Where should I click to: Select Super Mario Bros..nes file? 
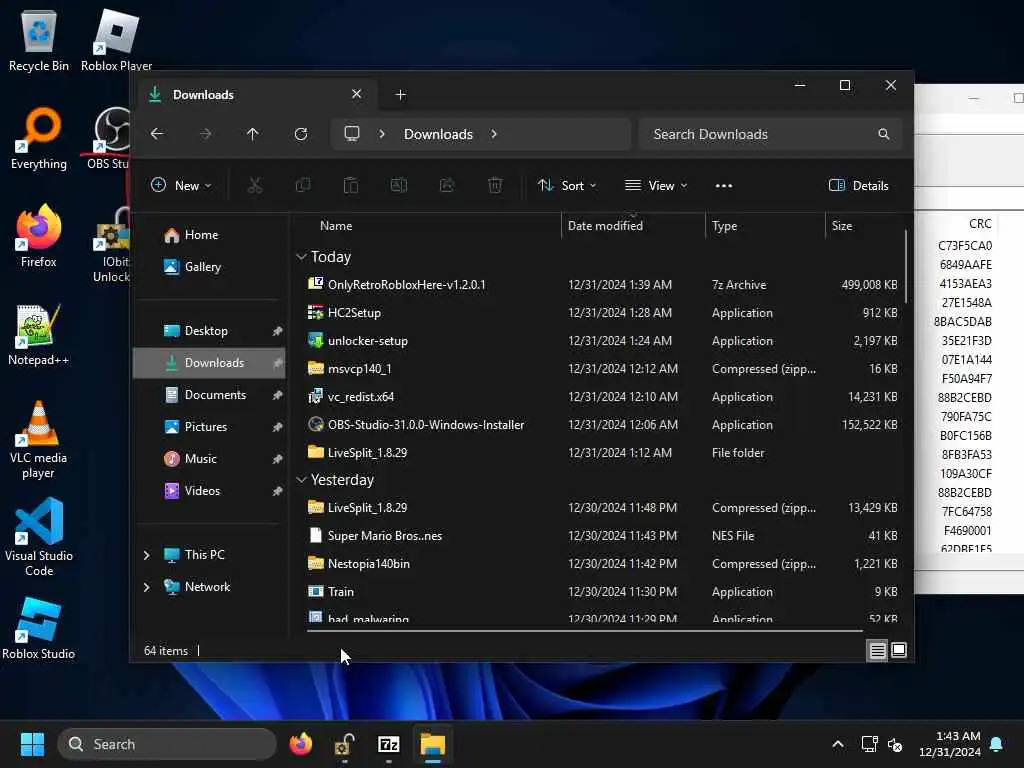(385, 536)
